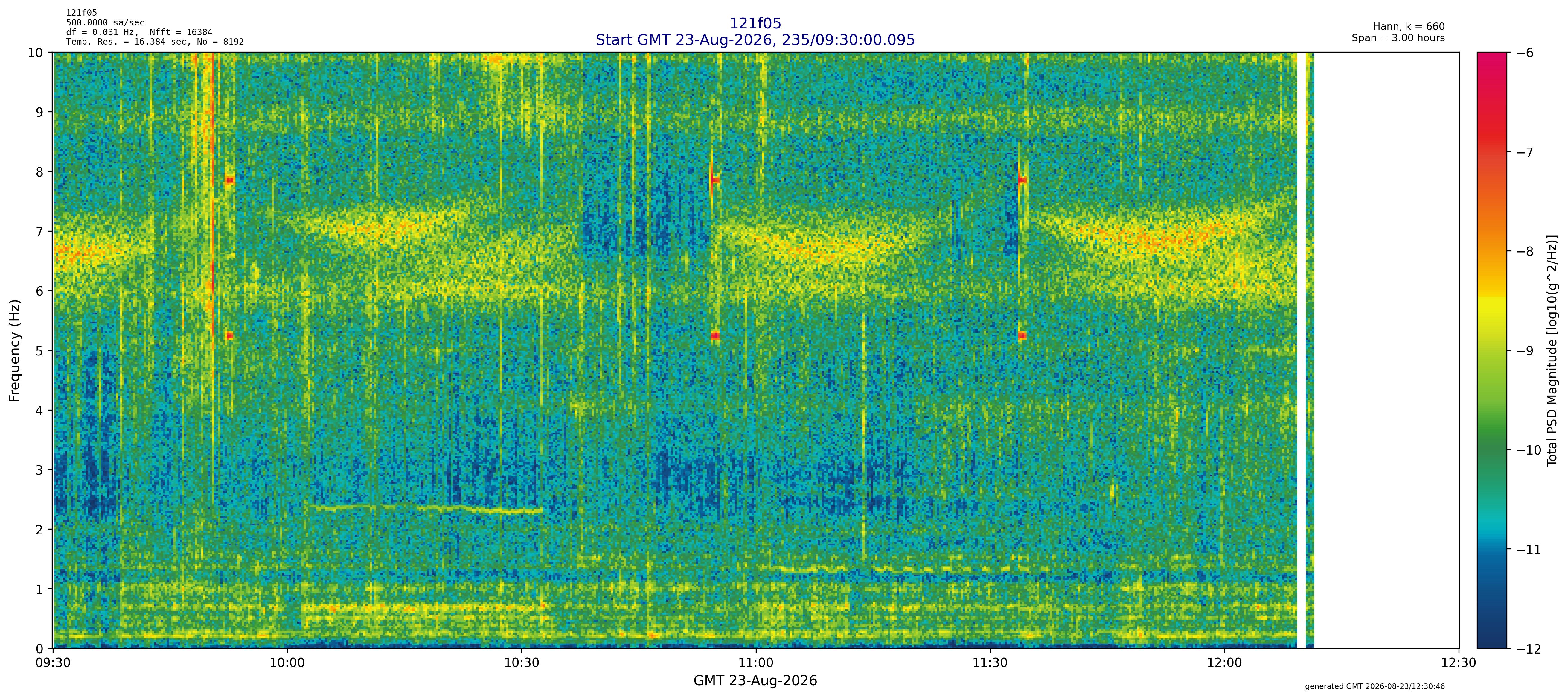The image size is (1568, 699).
Task: Select the colorbar tick label "−11"
Action: tap(1528, 550)
